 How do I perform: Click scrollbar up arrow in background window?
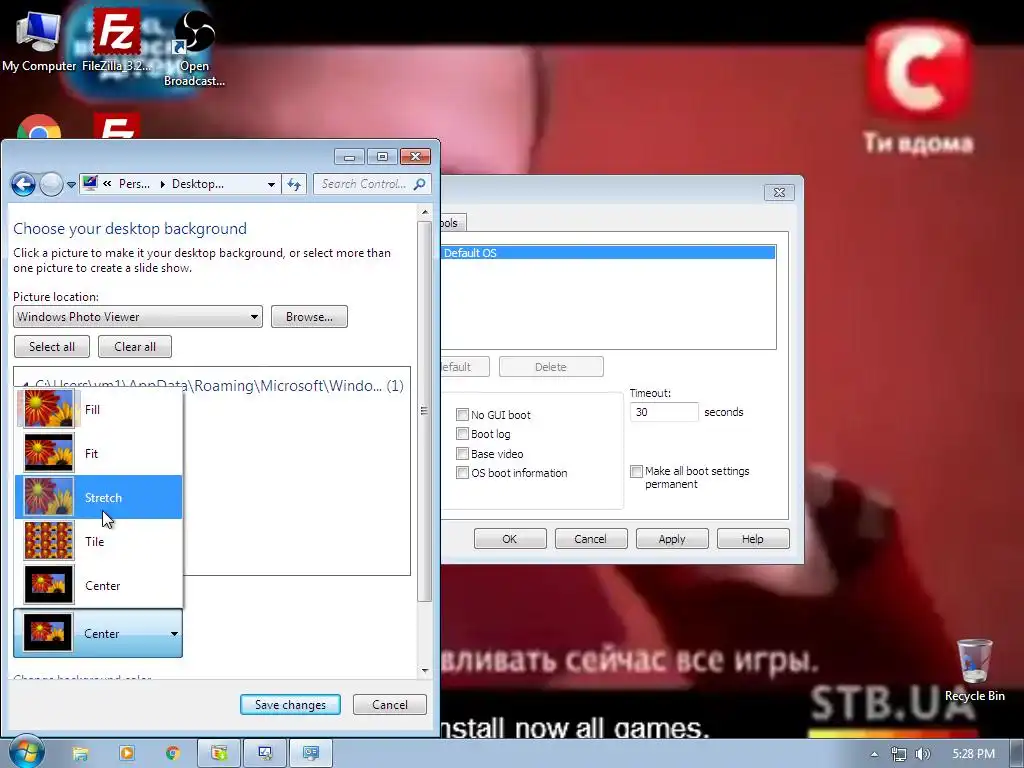tap(424, 212)
